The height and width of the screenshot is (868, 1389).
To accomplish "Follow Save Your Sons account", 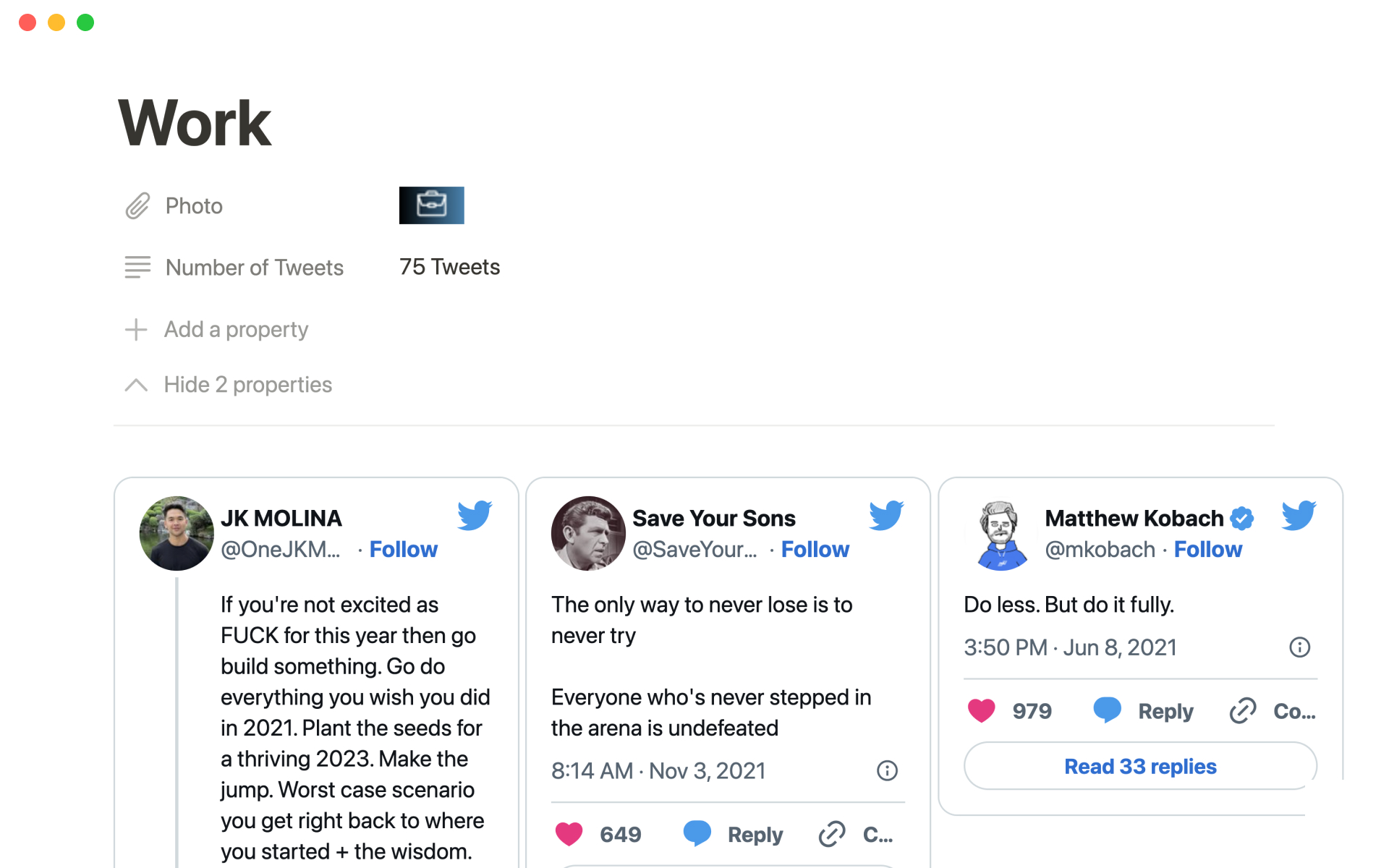I will tap(815, 550).
